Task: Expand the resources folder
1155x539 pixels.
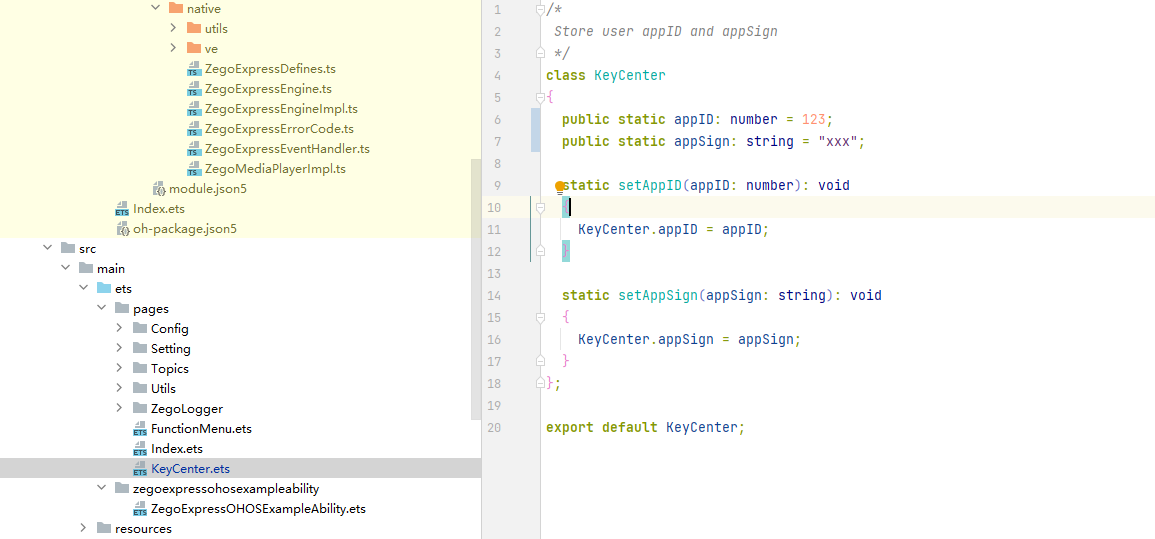Action: point(83,528)
